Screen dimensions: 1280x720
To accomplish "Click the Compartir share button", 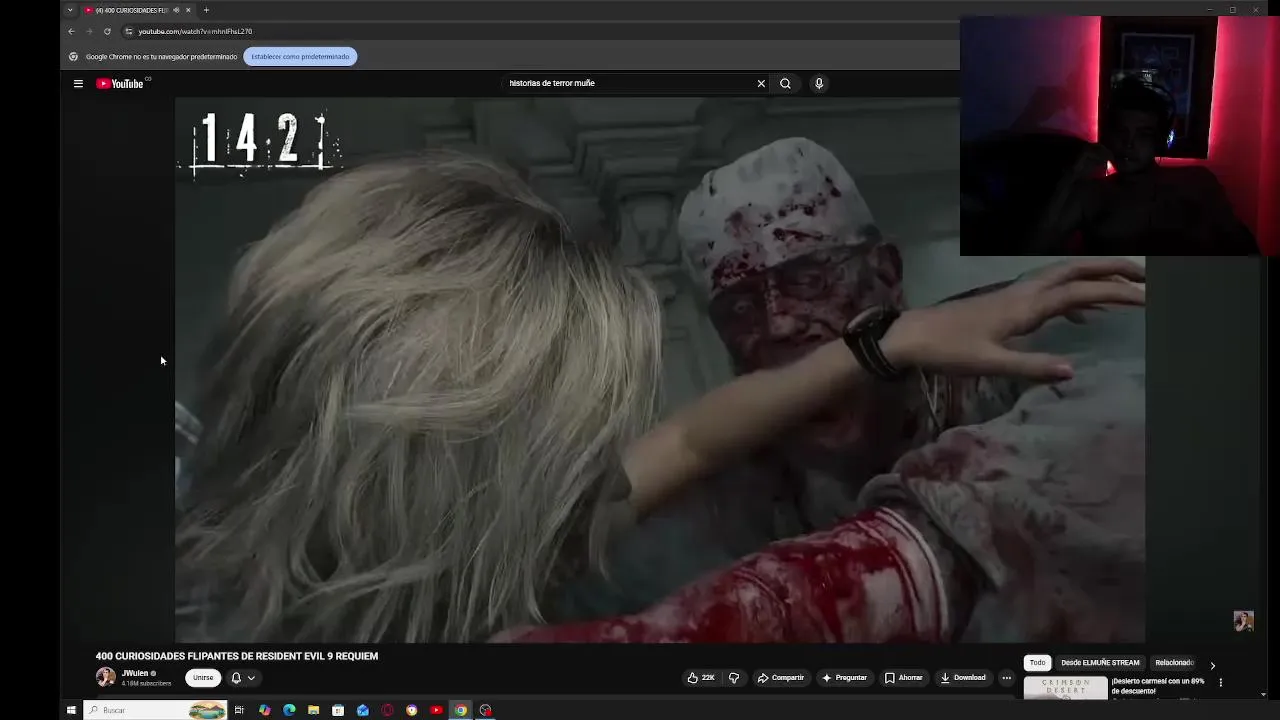I will [781, 678].
